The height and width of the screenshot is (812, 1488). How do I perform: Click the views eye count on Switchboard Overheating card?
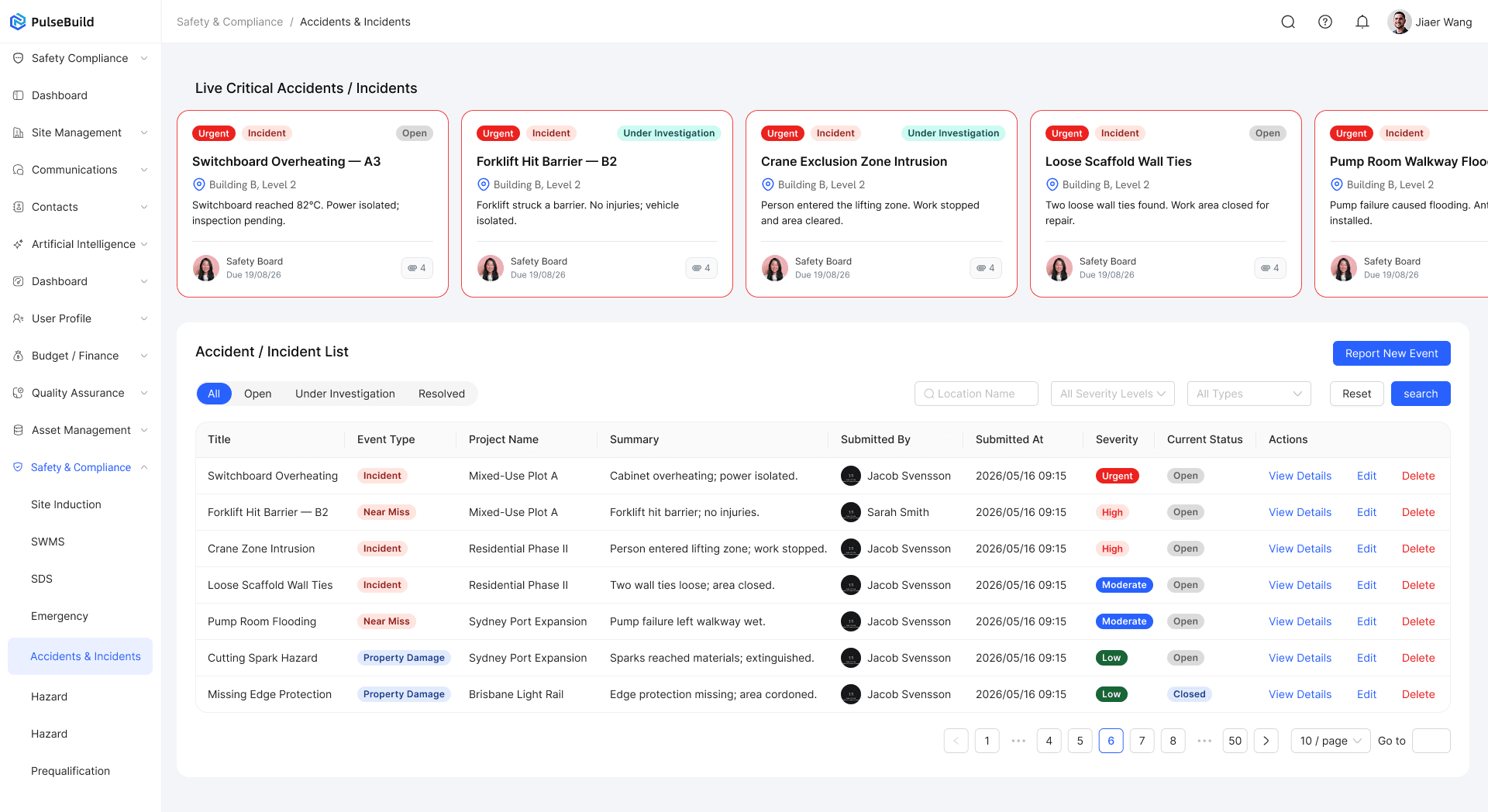417,268
